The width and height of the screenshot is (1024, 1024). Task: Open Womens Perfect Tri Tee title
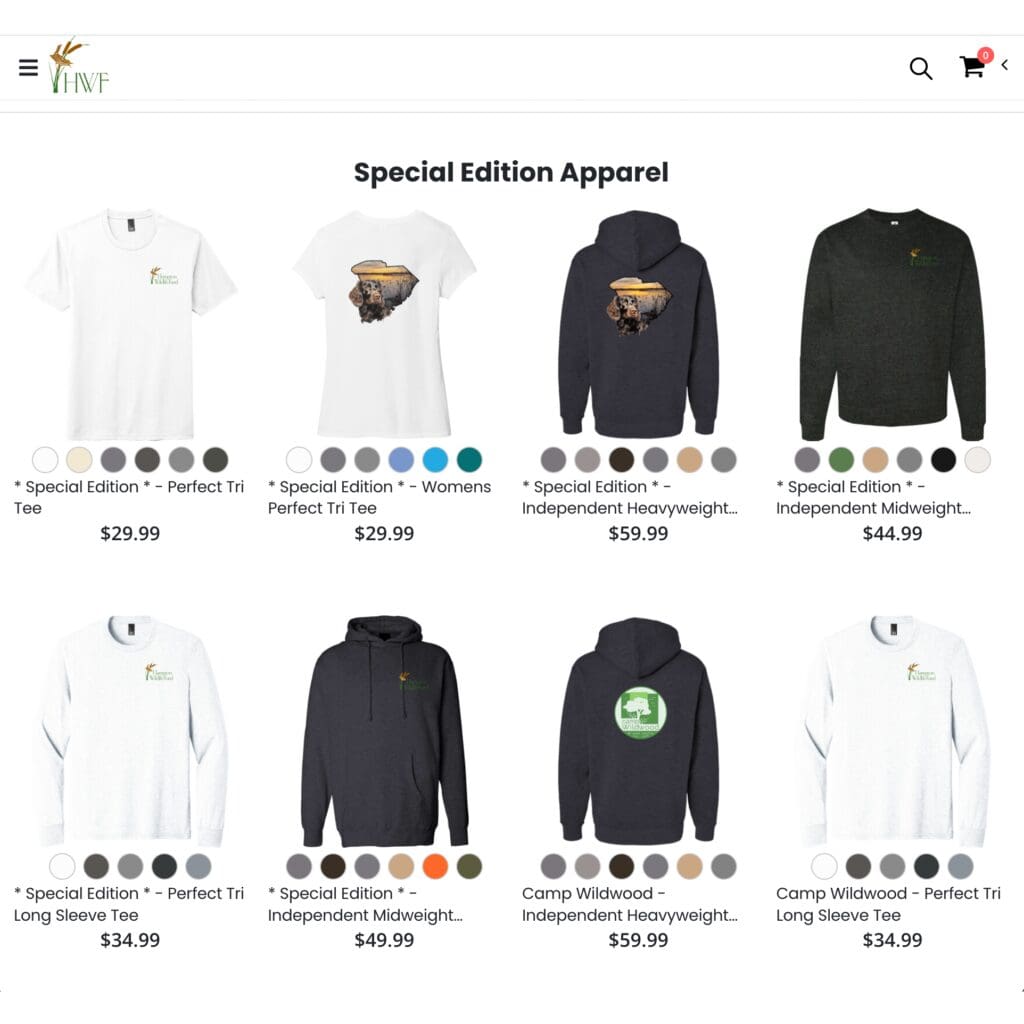coord(379,497)
